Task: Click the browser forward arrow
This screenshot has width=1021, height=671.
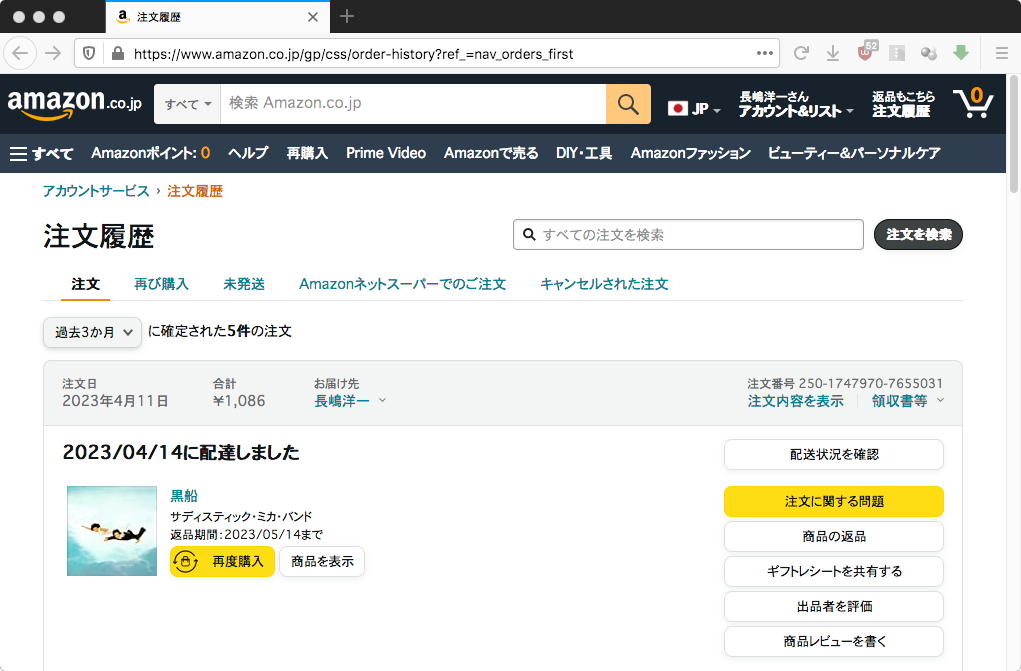Action: point(53,53)
